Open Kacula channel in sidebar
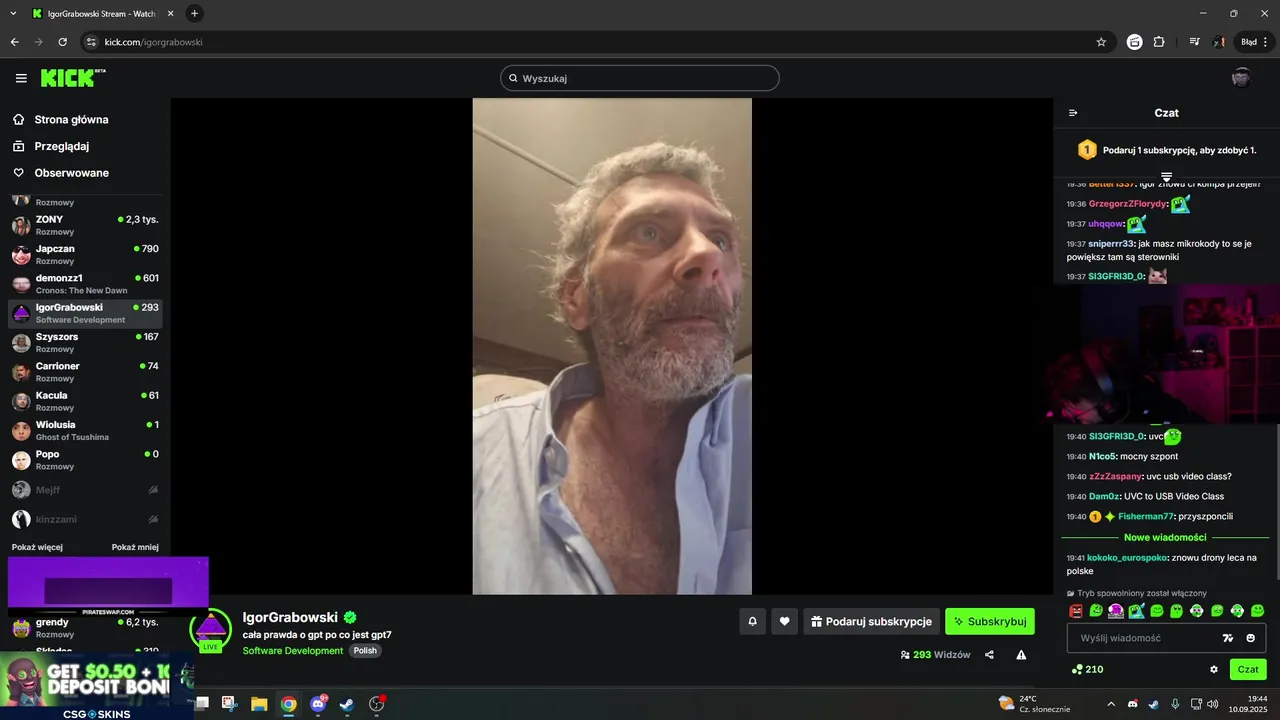 [x=85, y=401]
